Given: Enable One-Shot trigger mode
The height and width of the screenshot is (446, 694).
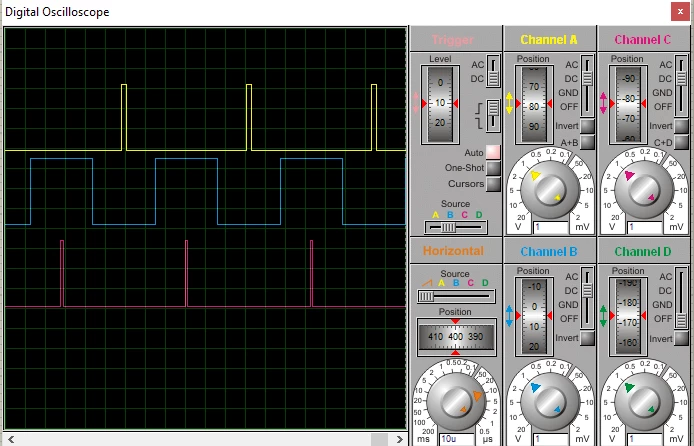Looking at the screenshot, I should pos(493,168).
